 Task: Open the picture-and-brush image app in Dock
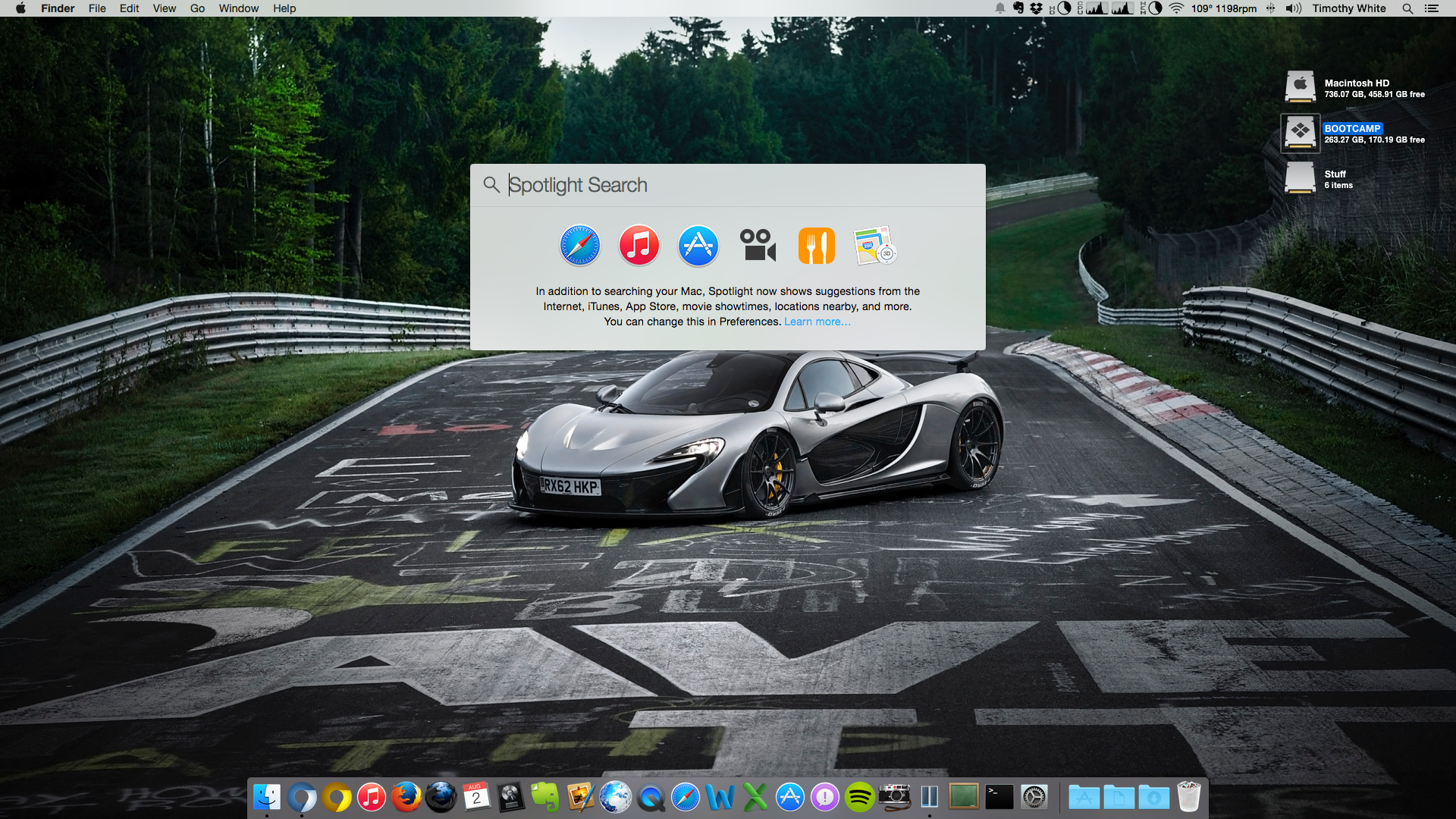(x=581, y=797)
